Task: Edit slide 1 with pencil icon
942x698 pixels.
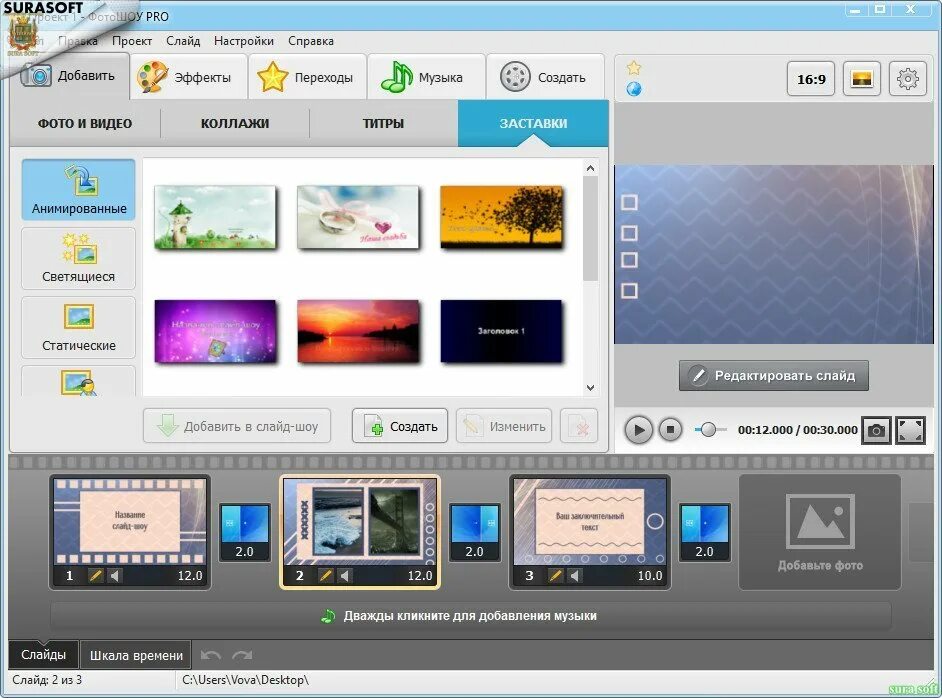Action: click(x=96, y=575)
